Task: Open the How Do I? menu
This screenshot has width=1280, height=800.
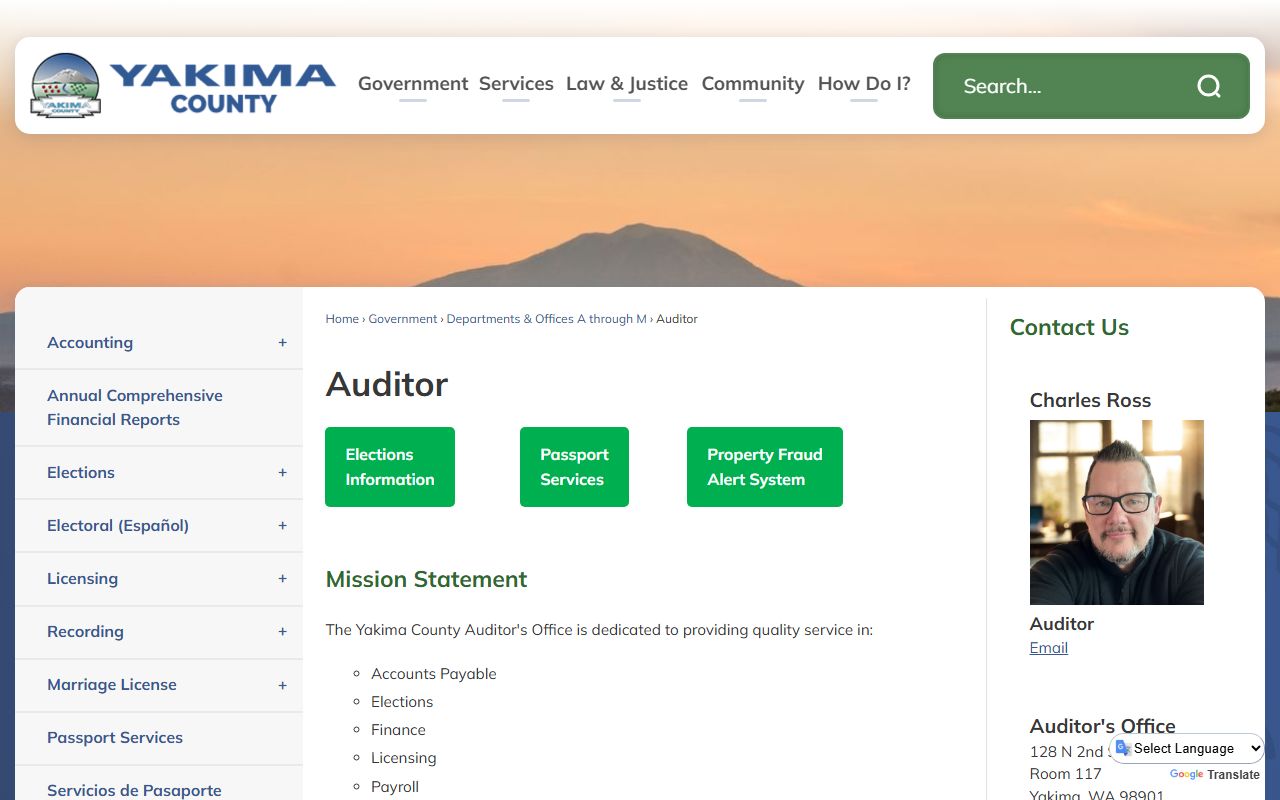Action: [864, 84]
